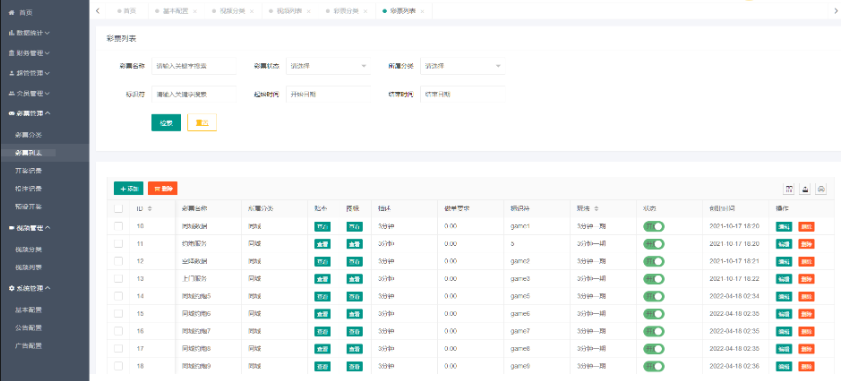Tick the select-all checkbox in the table header
The width and height of the screenshot is (841, 381).
[119, 208]
